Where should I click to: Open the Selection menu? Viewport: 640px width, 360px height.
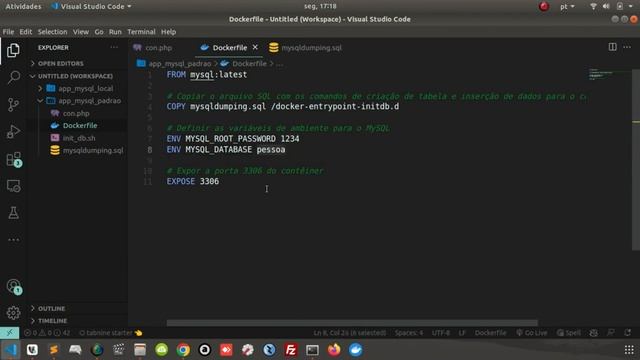click(x=52, y=31)
